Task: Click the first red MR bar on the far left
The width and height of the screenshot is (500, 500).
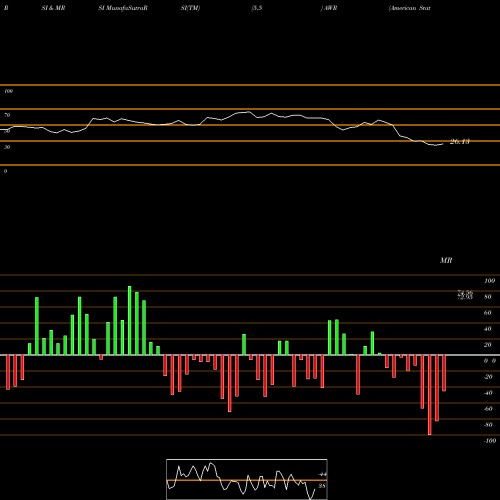Action: 8,372
